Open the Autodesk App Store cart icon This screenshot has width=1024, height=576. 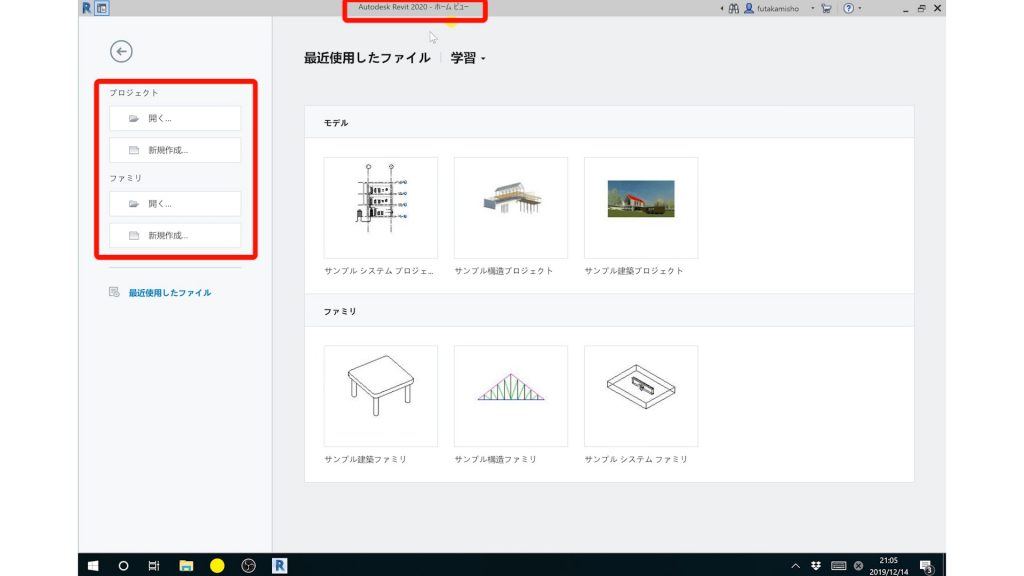pos(826,8)
